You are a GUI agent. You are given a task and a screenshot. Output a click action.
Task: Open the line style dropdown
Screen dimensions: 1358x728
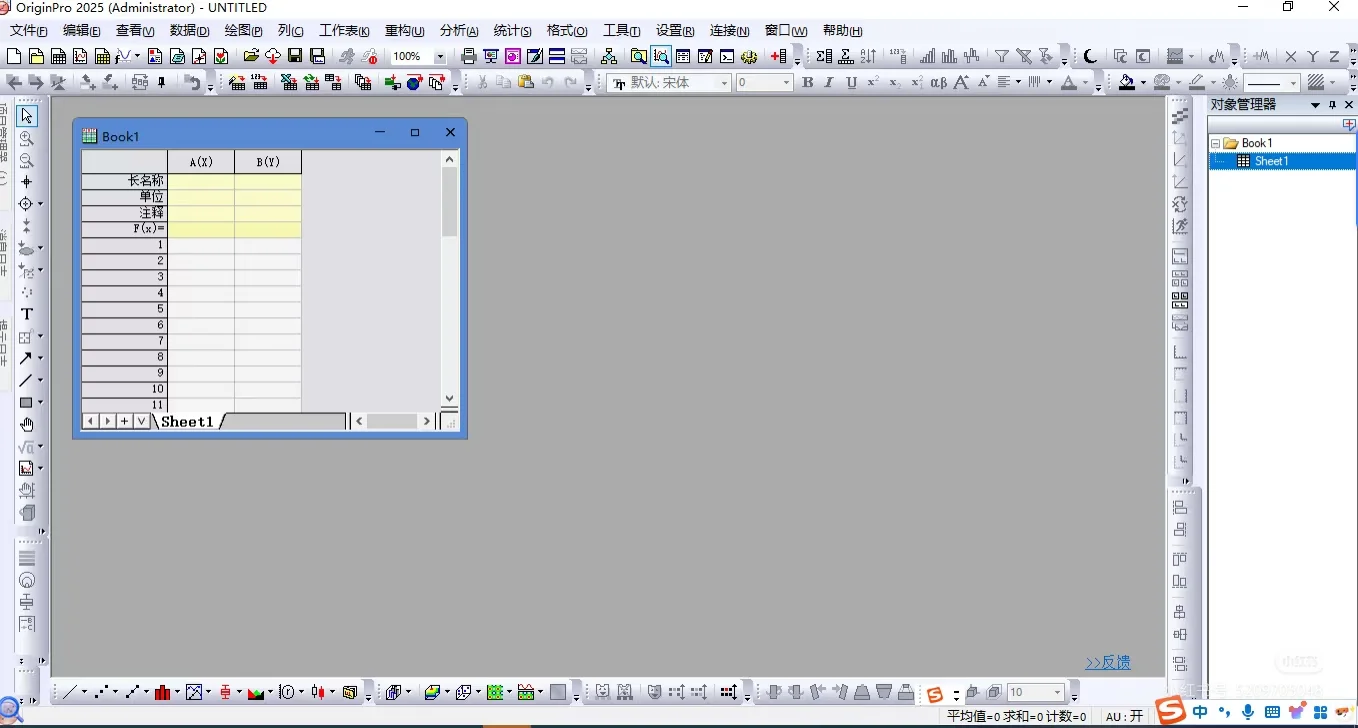pos(1293,83)
